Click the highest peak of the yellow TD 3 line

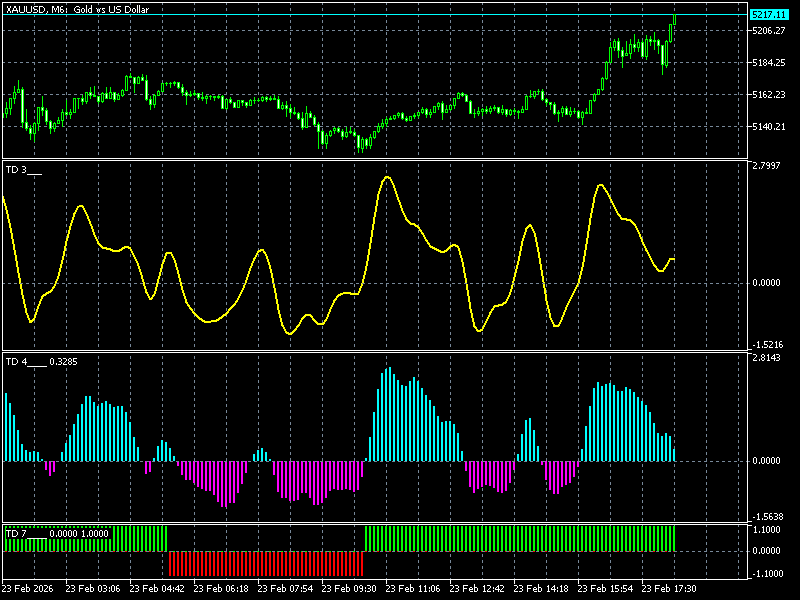pos(387,178)
